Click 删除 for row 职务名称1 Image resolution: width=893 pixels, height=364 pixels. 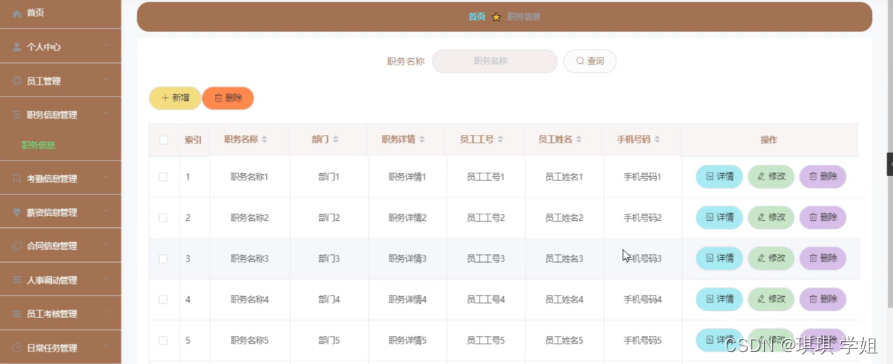click(823, 177)
